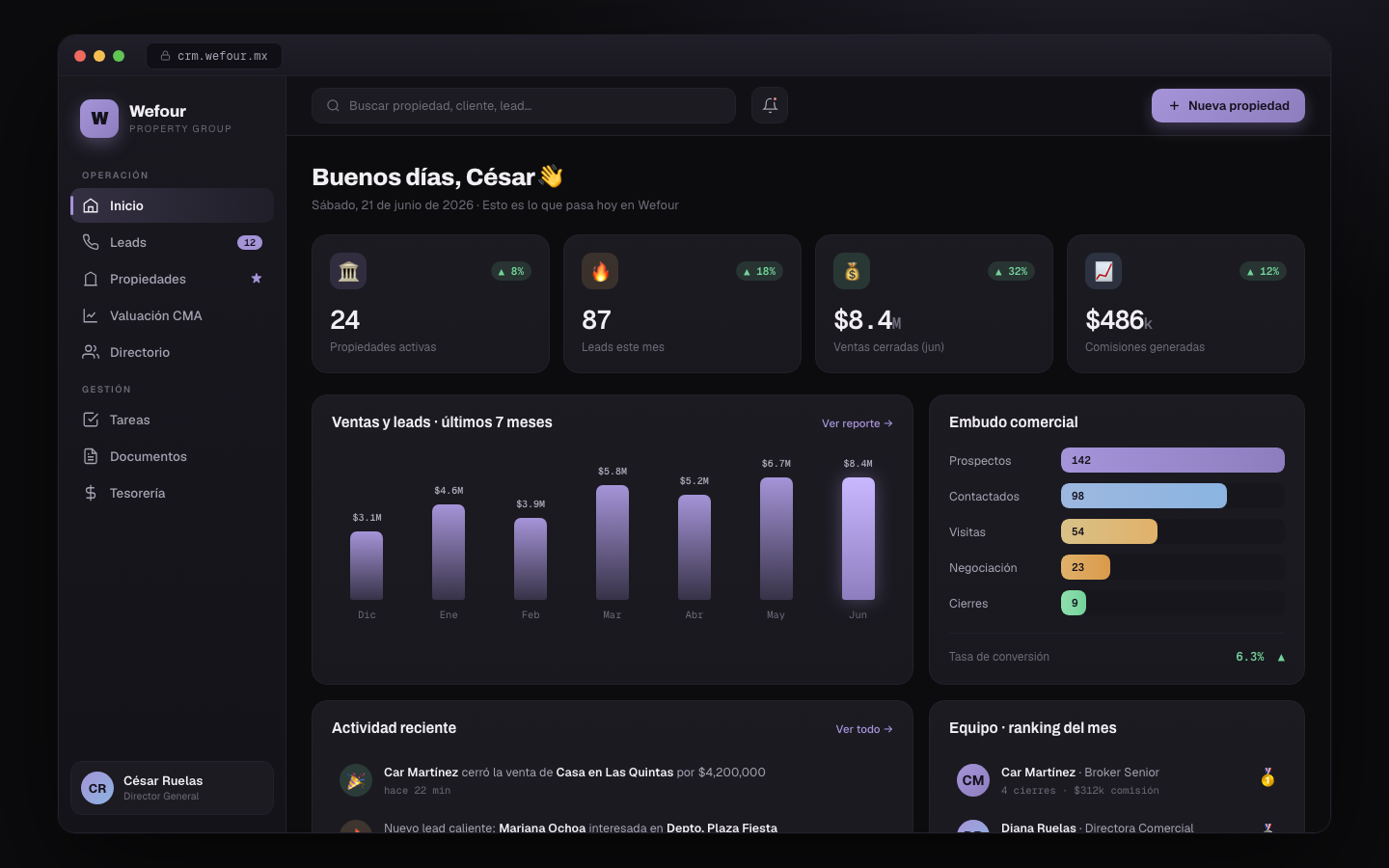
Task: Click the medal icon for Car Martínez
Action: [x=1267, y=777]
